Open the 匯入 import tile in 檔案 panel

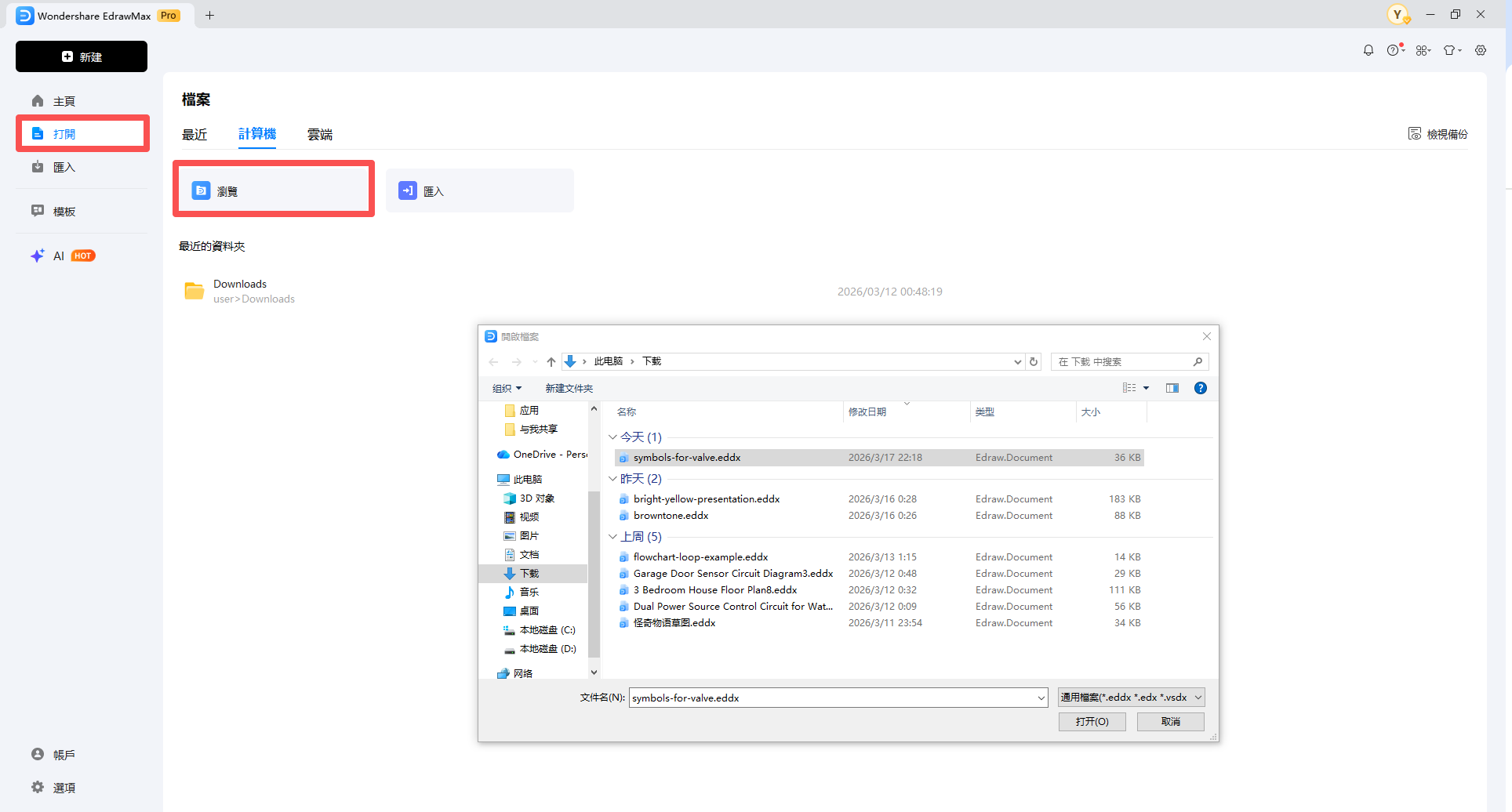pyautogui.click(x=479, y=190)
